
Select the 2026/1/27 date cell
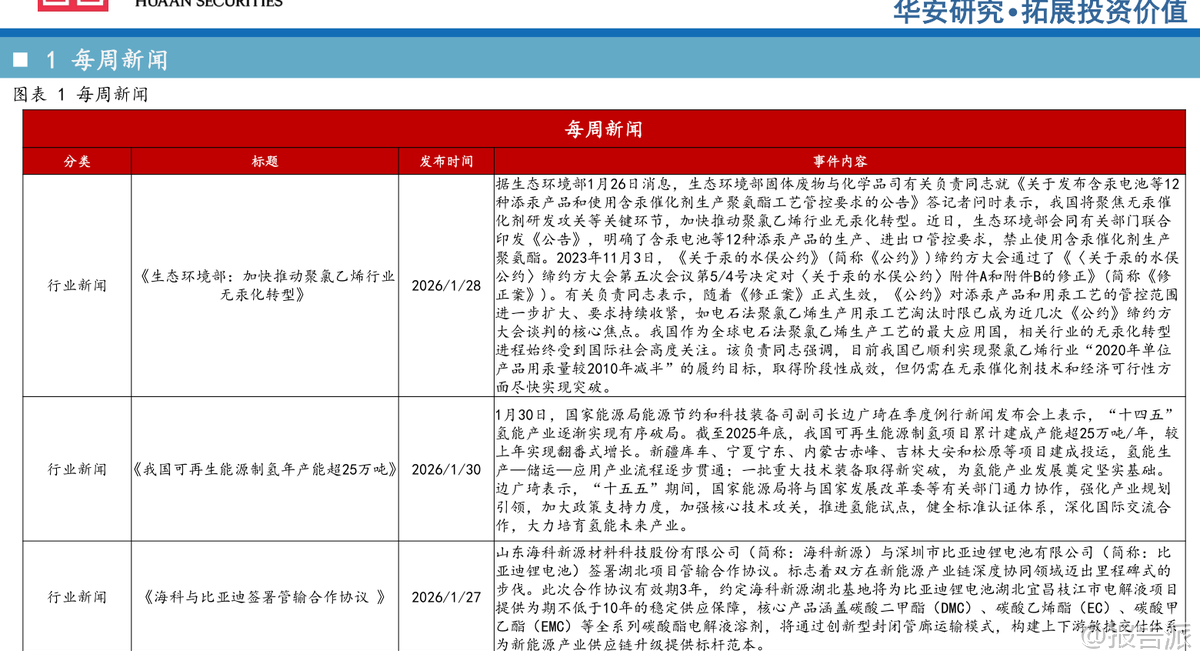[446, 597]
